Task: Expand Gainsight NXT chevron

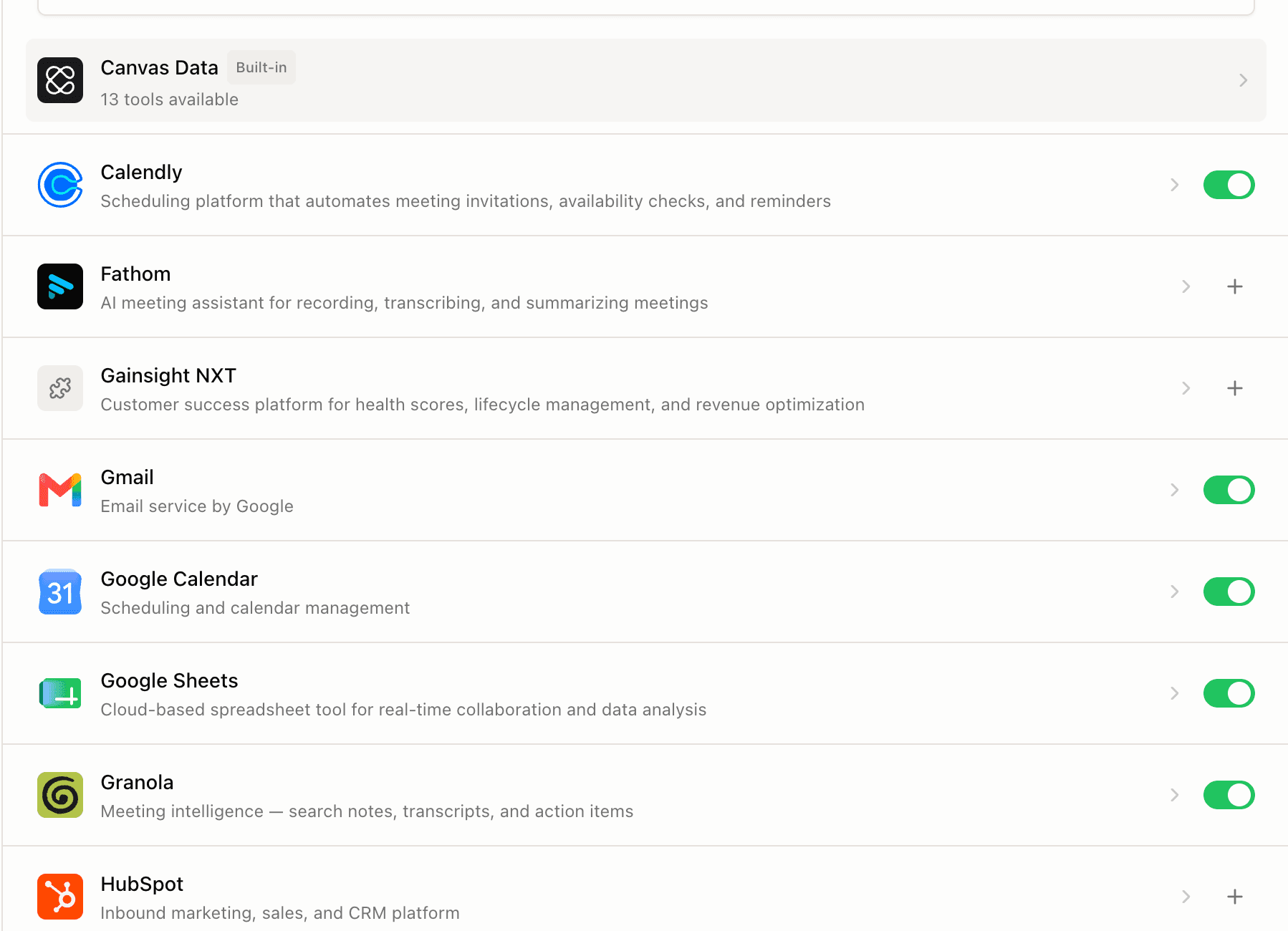Action: 1186,388
